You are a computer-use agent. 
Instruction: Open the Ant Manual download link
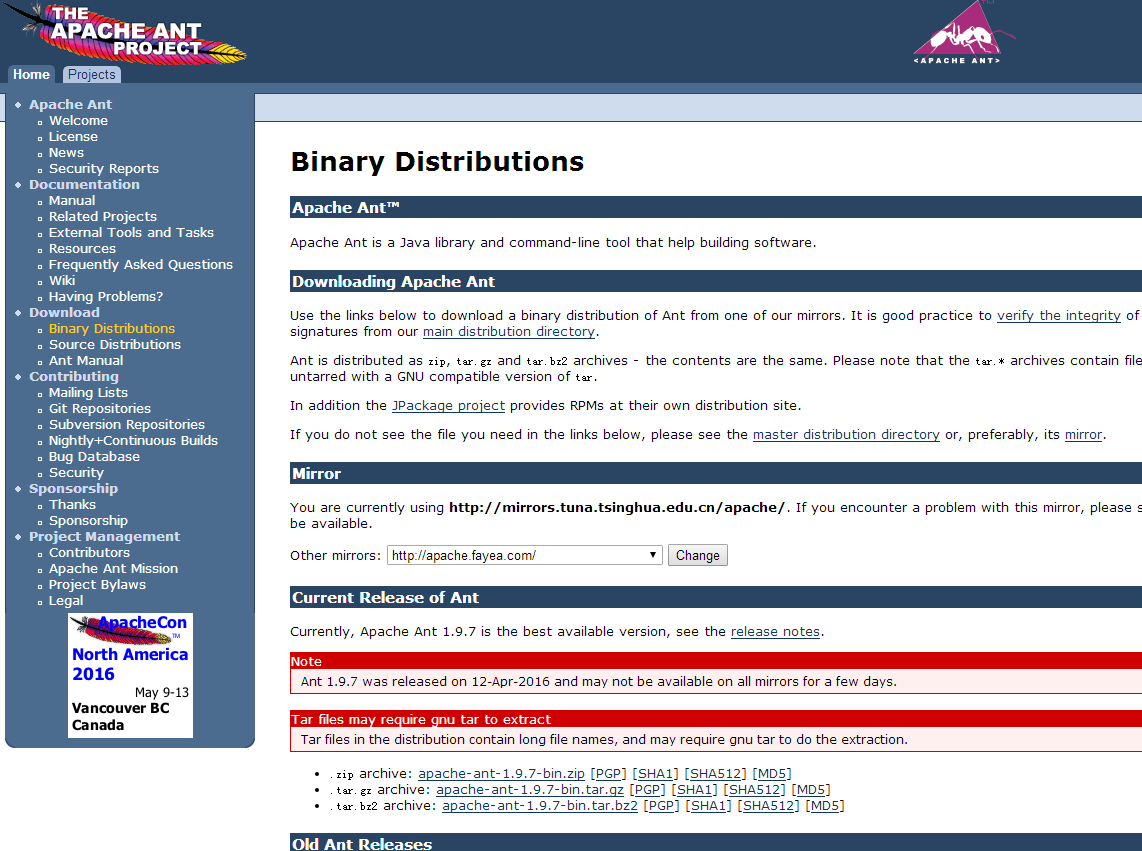86,361
